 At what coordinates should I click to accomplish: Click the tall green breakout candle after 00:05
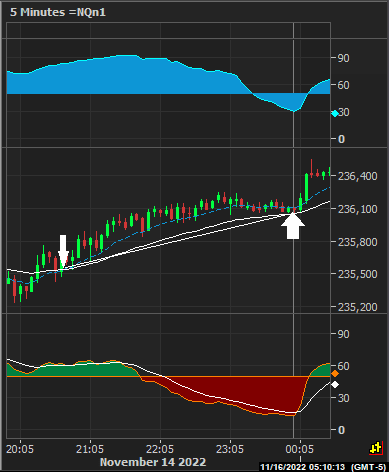pyautogui.click(x=306, y=187)
